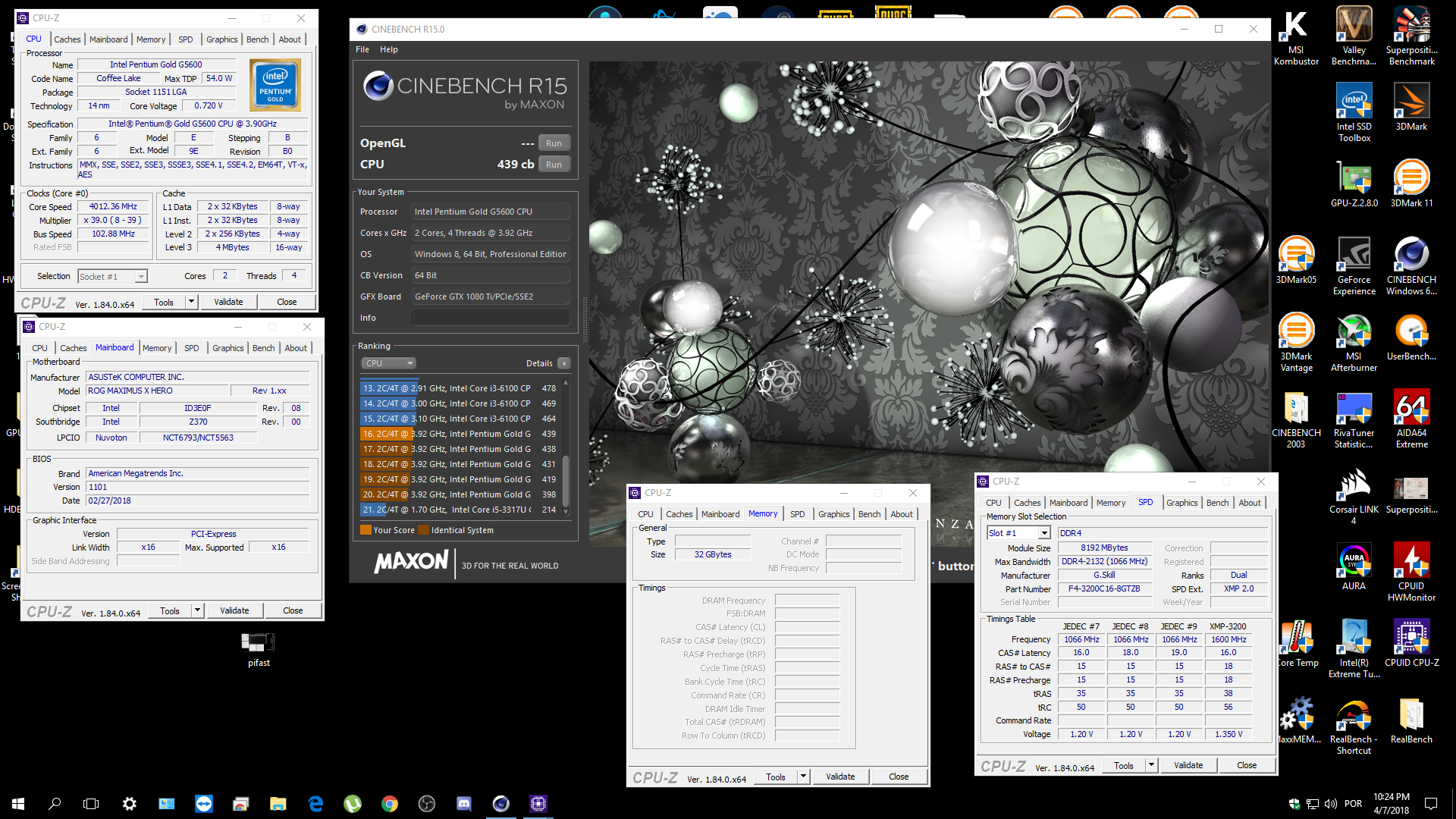Click Validate in top CPU-Z CPU window
The width and height of the screenshot is (1456, 819).
(x=228, y=302)
